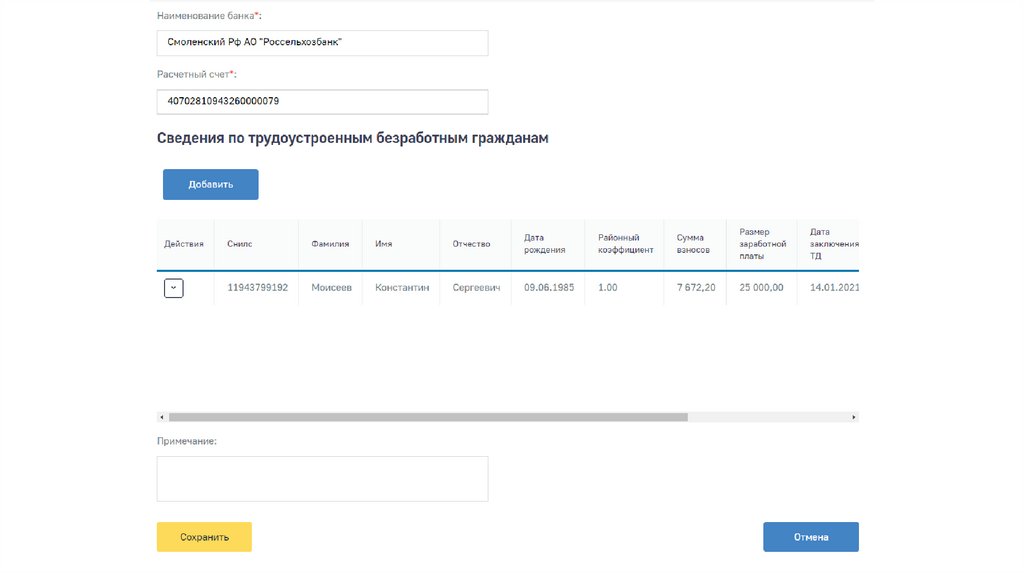Click the Размер заработной платы column header
Viewport: 1024px width, 574px height.
[x=762, y=244]
